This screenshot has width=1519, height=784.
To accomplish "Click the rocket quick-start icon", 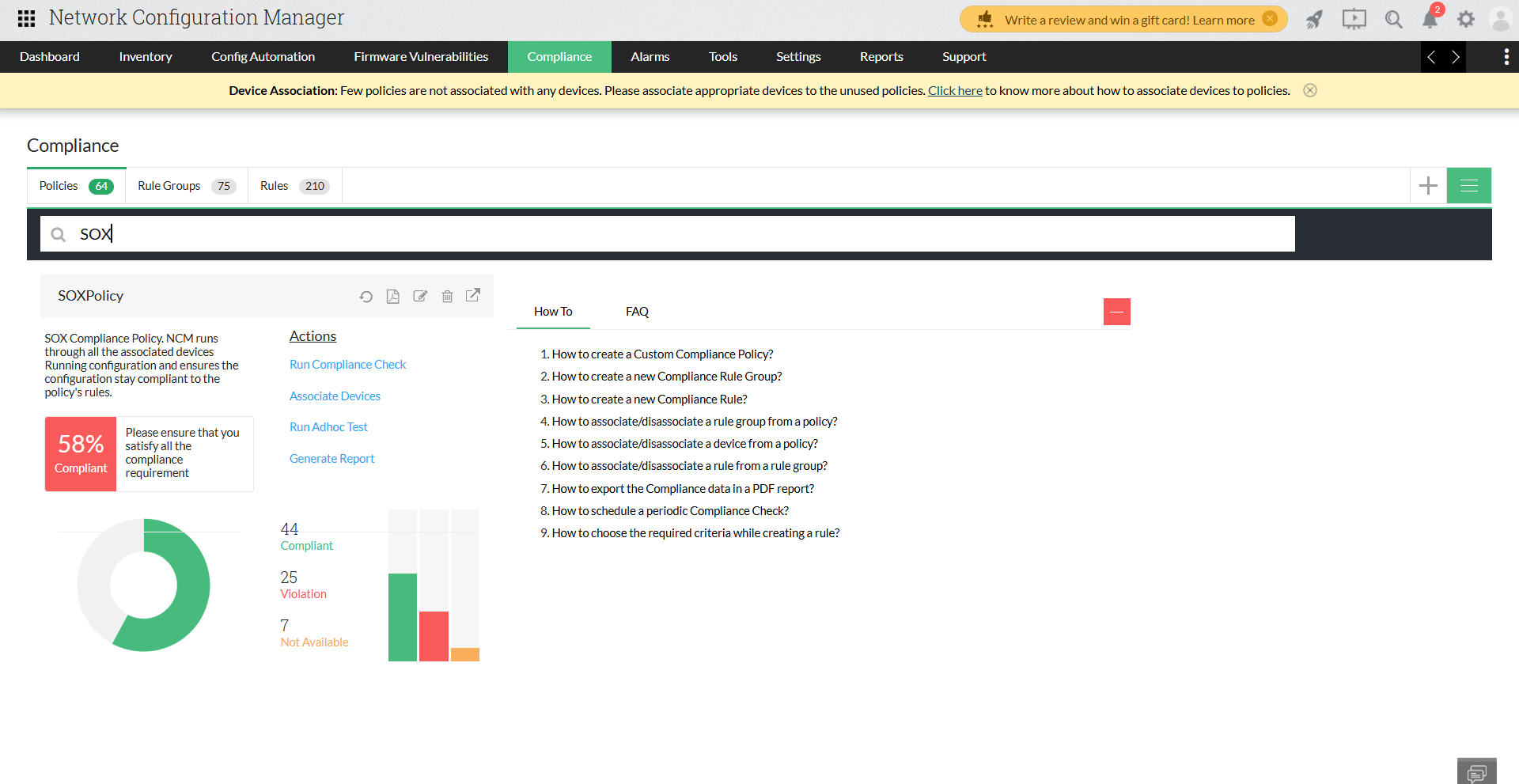I will 1314,19.
